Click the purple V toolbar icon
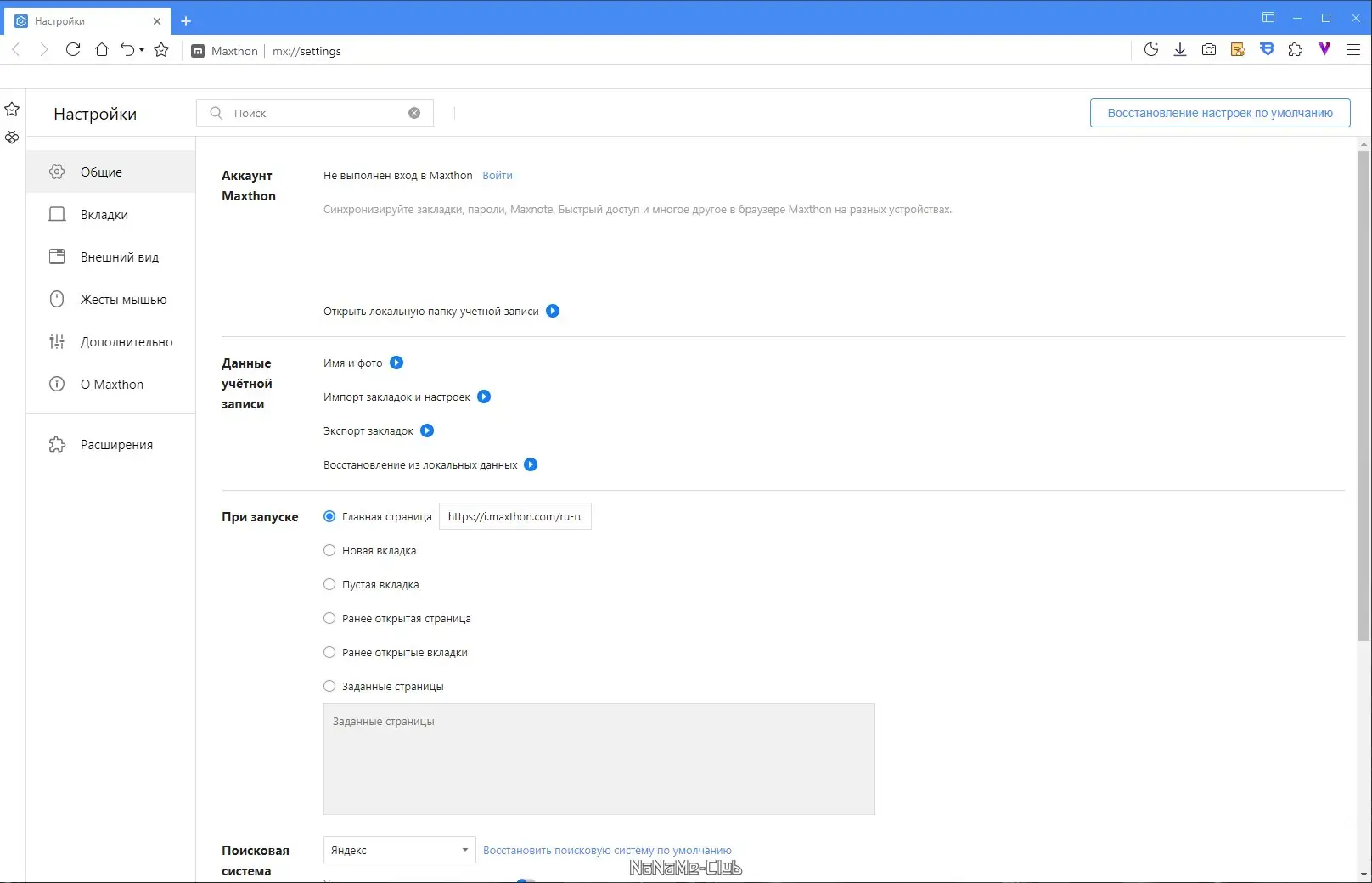This screenshot has width=1372, height=883. tap(1324, 49)
